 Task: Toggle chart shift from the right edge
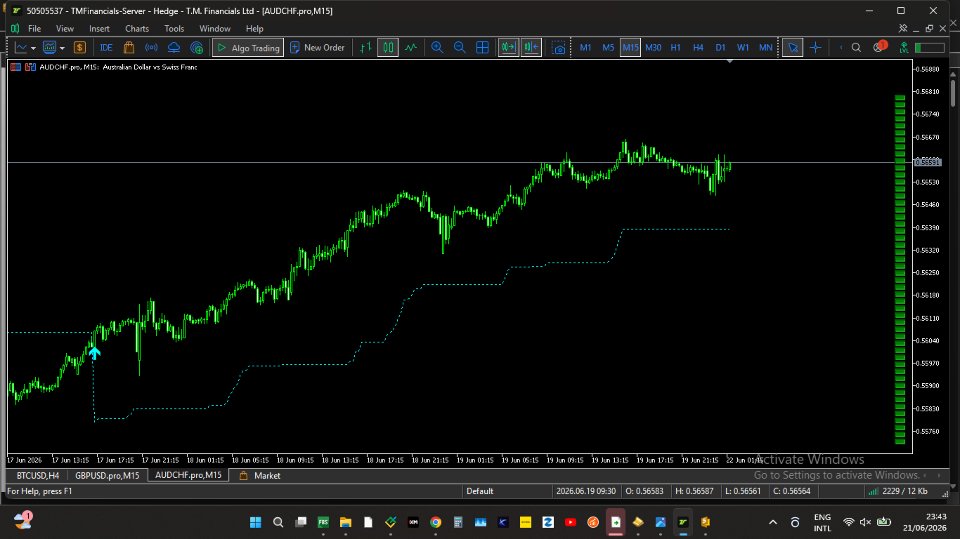531,47
